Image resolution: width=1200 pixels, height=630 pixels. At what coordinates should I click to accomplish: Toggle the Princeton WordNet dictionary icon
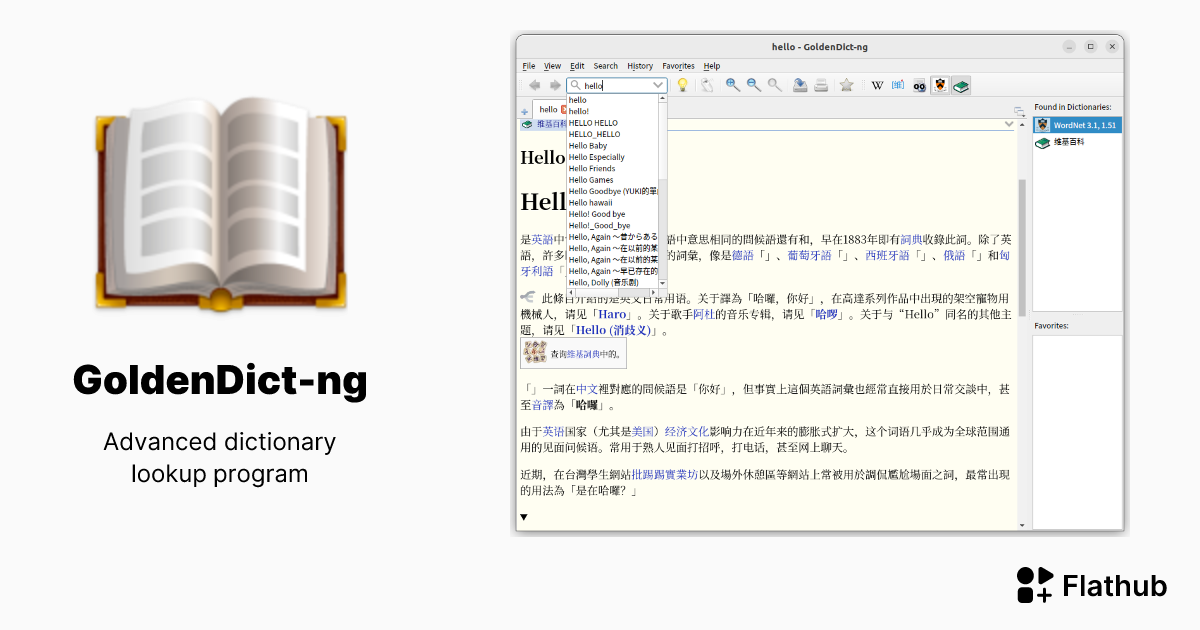[x=940, y=85]
